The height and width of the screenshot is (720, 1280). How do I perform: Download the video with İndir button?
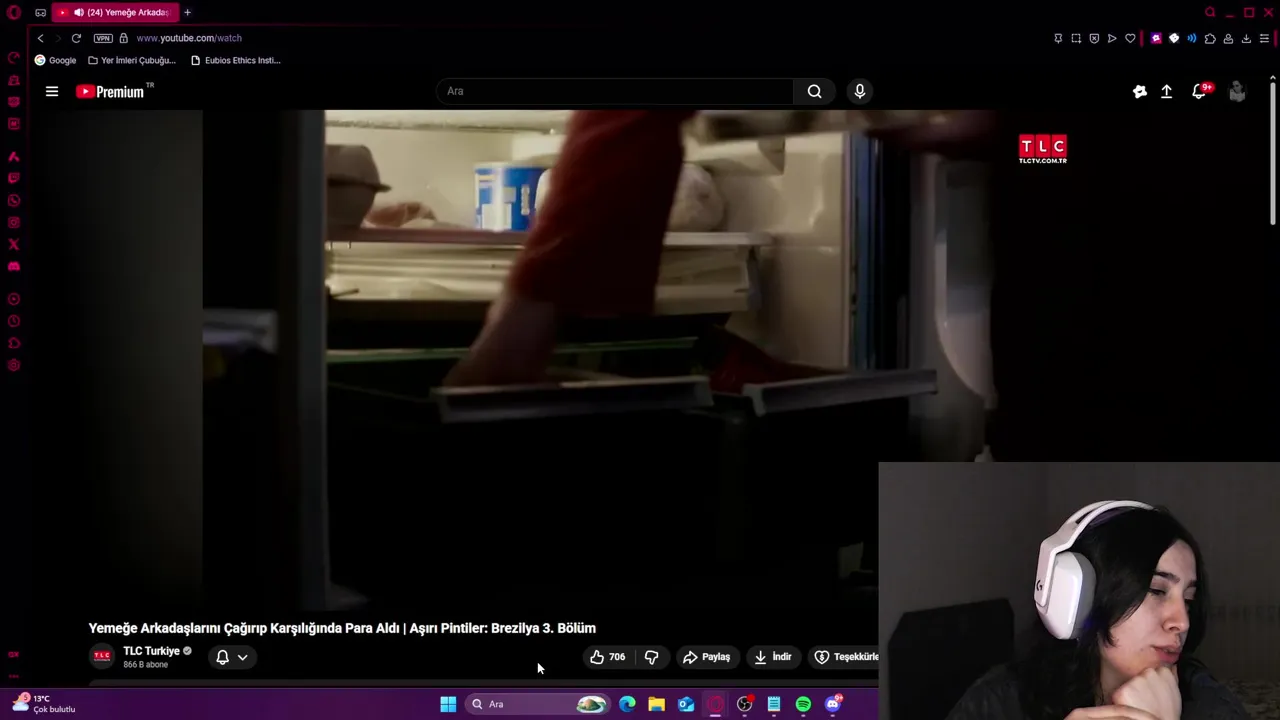[x=772, y=657]
